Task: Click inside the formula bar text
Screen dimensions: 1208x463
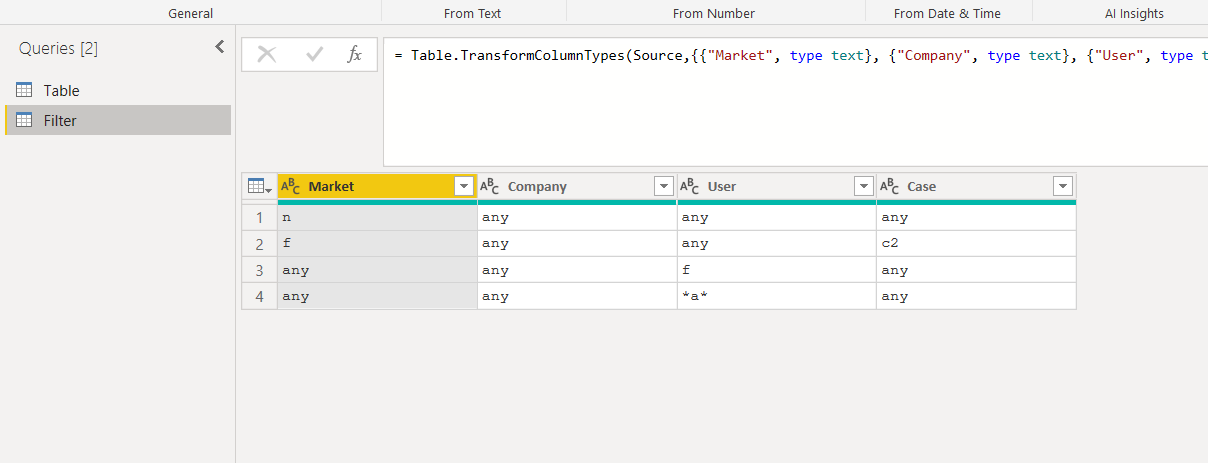Action: point(795,55)
